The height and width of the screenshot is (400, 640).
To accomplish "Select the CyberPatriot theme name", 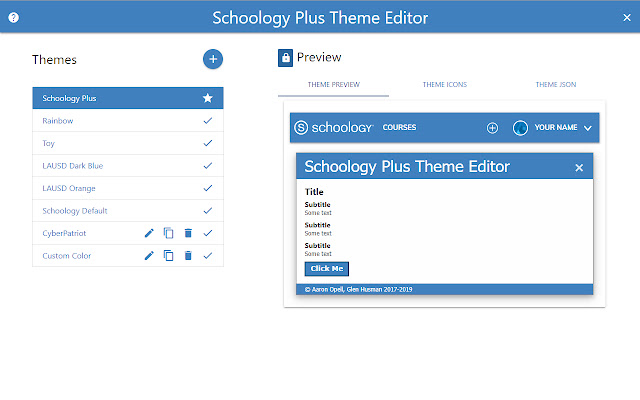I will tap(64, 233).
